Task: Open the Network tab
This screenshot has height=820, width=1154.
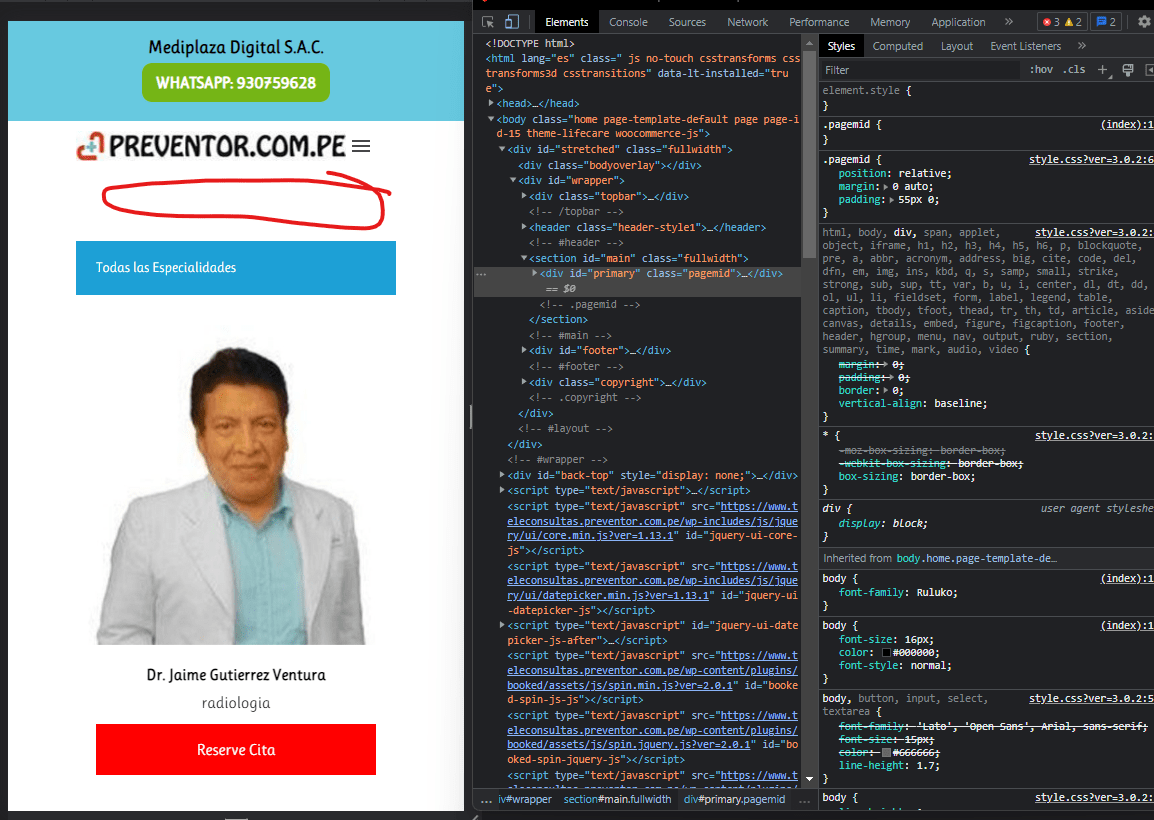Action: tap(747, 22)
